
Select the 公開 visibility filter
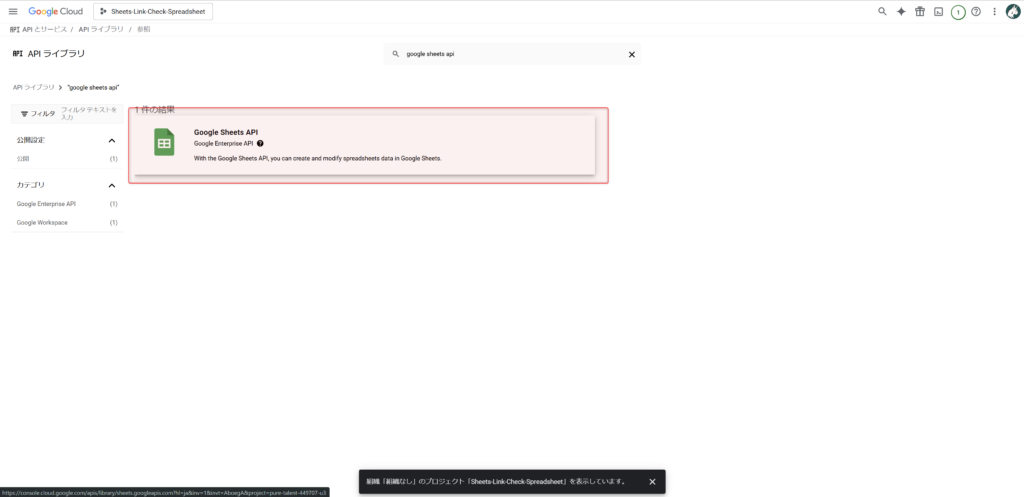(x=23, y=159)
